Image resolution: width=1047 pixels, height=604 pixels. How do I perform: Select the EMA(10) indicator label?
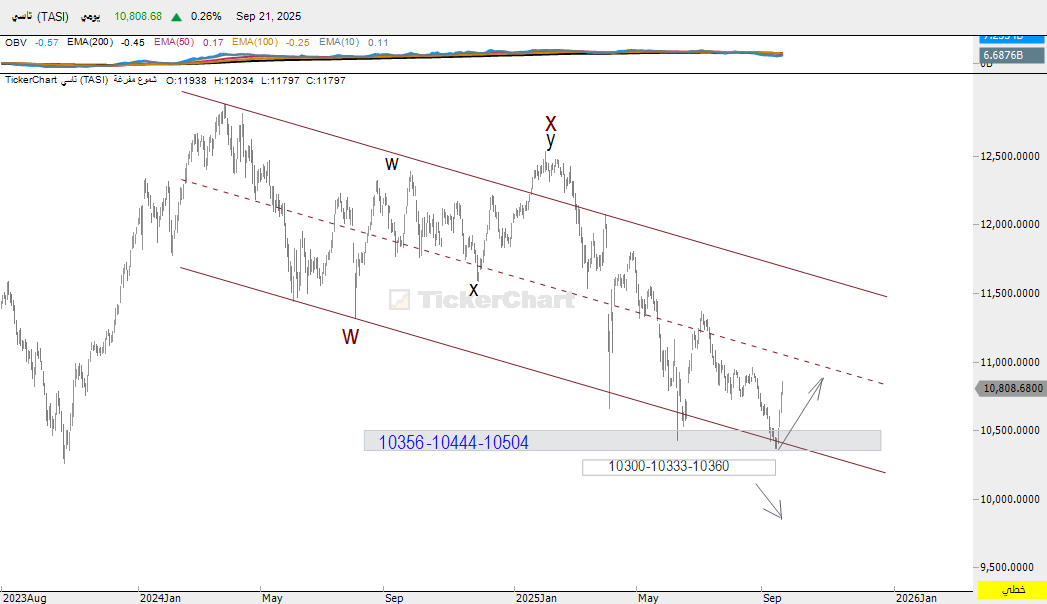[340, 43]
